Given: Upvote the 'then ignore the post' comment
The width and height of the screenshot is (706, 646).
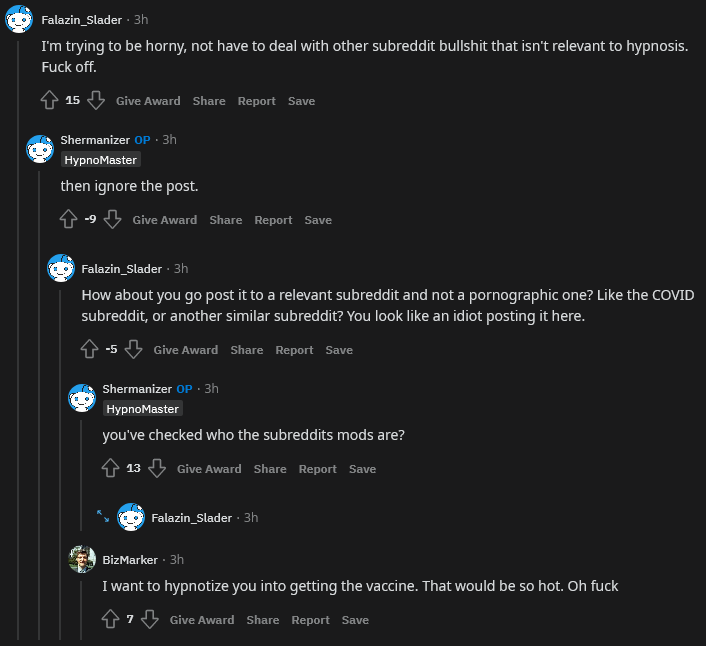Looking at the screenshot, I should coord(68,219).
